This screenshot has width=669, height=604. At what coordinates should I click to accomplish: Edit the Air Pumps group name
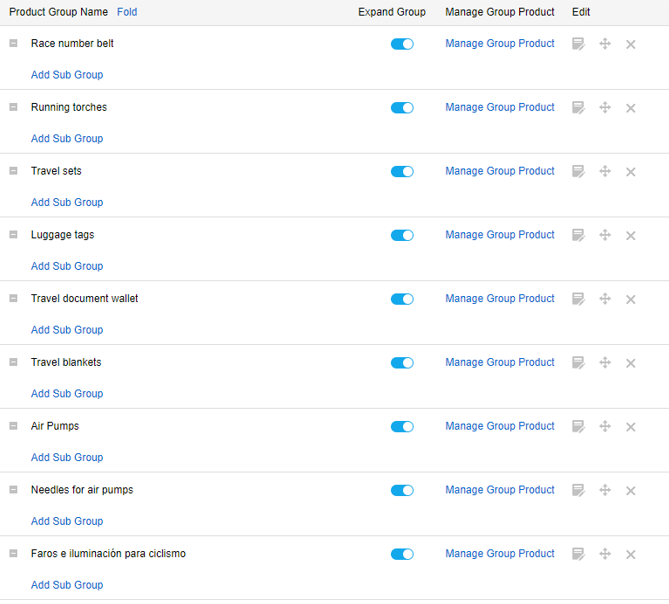click(578, 426)
